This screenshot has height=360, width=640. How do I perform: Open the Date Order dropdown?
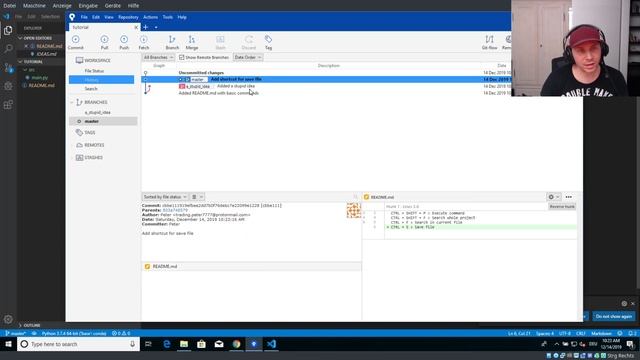click(248, 57)
